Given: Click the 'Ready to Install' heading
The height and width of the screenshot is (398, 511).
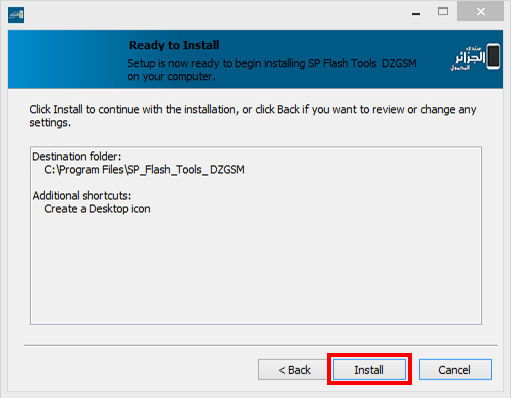Looking at the screenshot, I should coord(174,45).
